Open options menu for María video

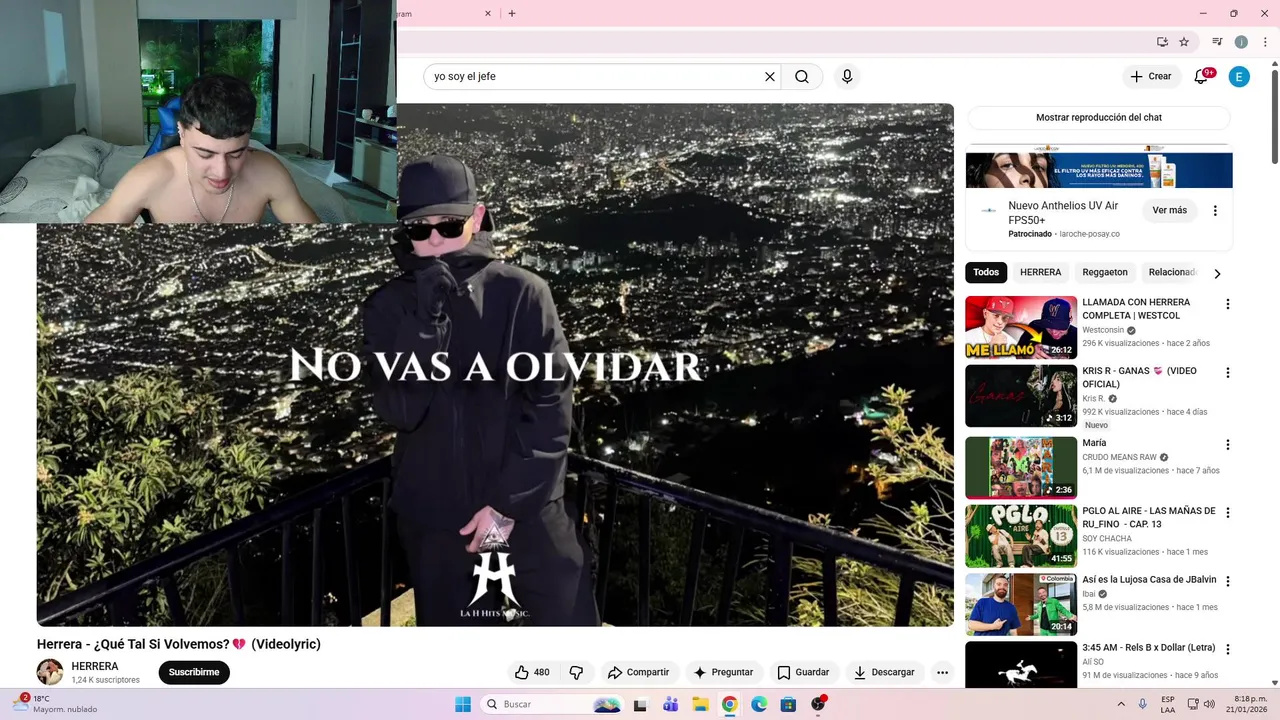point(1228,445)
